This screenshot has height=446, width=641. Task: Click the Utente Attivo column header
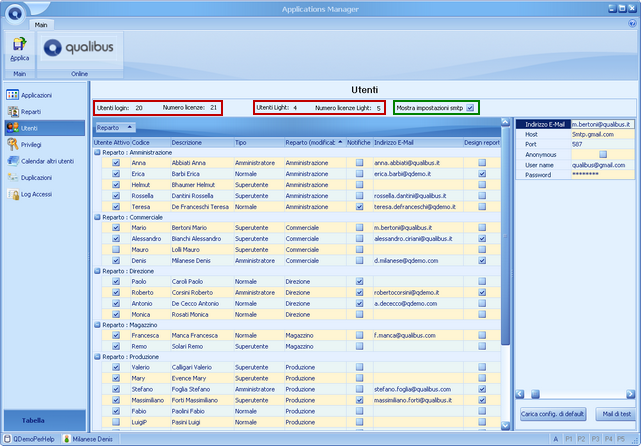[112, 143]
